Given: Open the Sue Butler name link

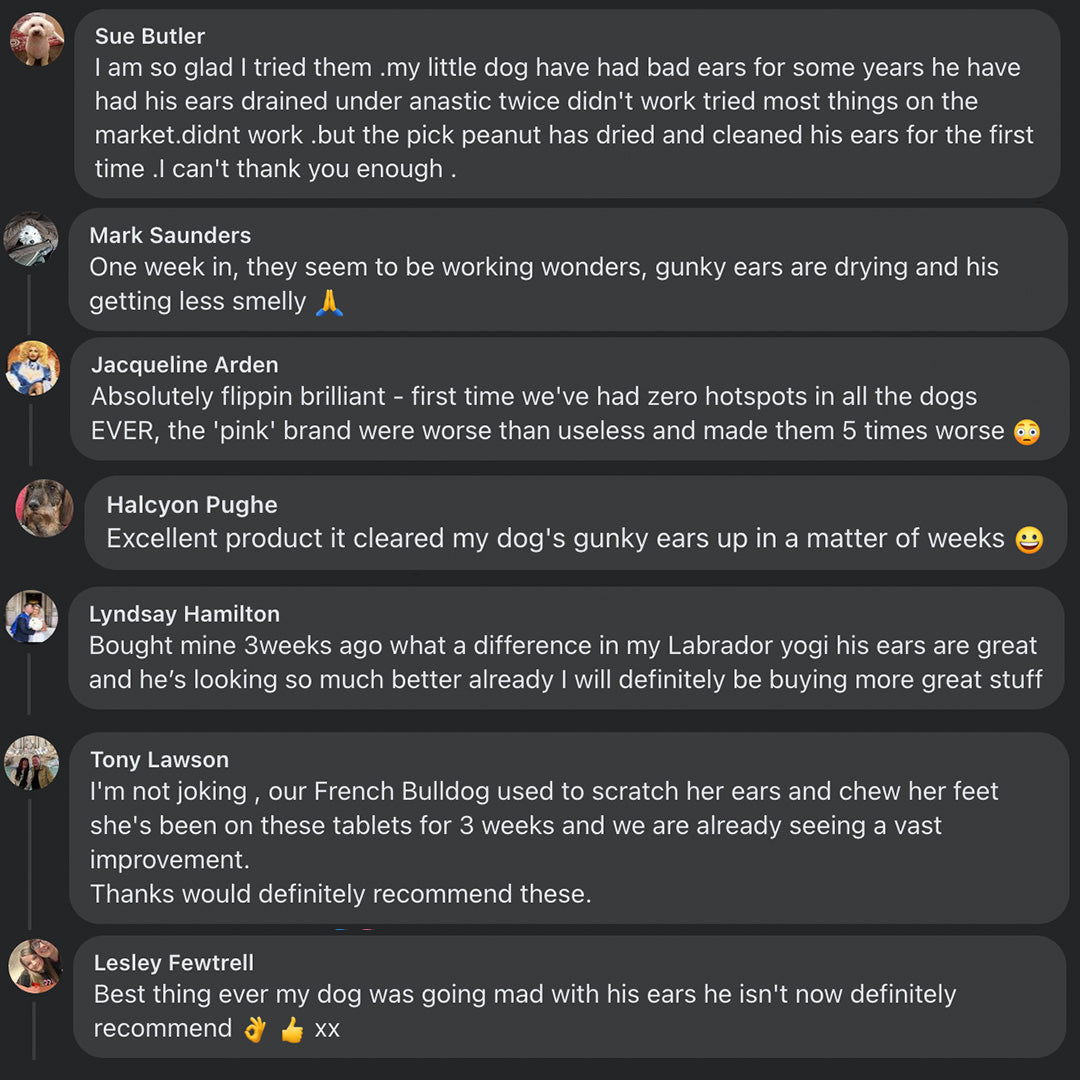Looking at the screenshot, I should [x=150, y=36].
